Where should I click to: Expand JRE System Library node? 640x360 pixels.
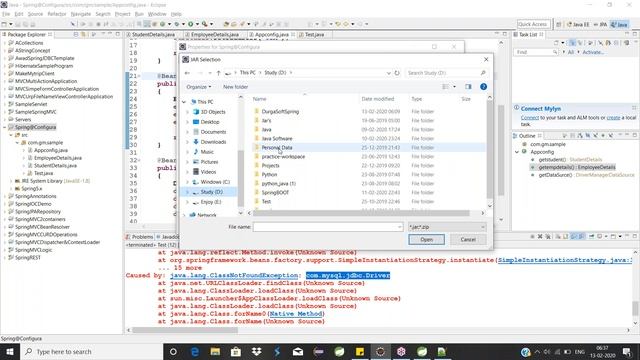pos(11,181)
